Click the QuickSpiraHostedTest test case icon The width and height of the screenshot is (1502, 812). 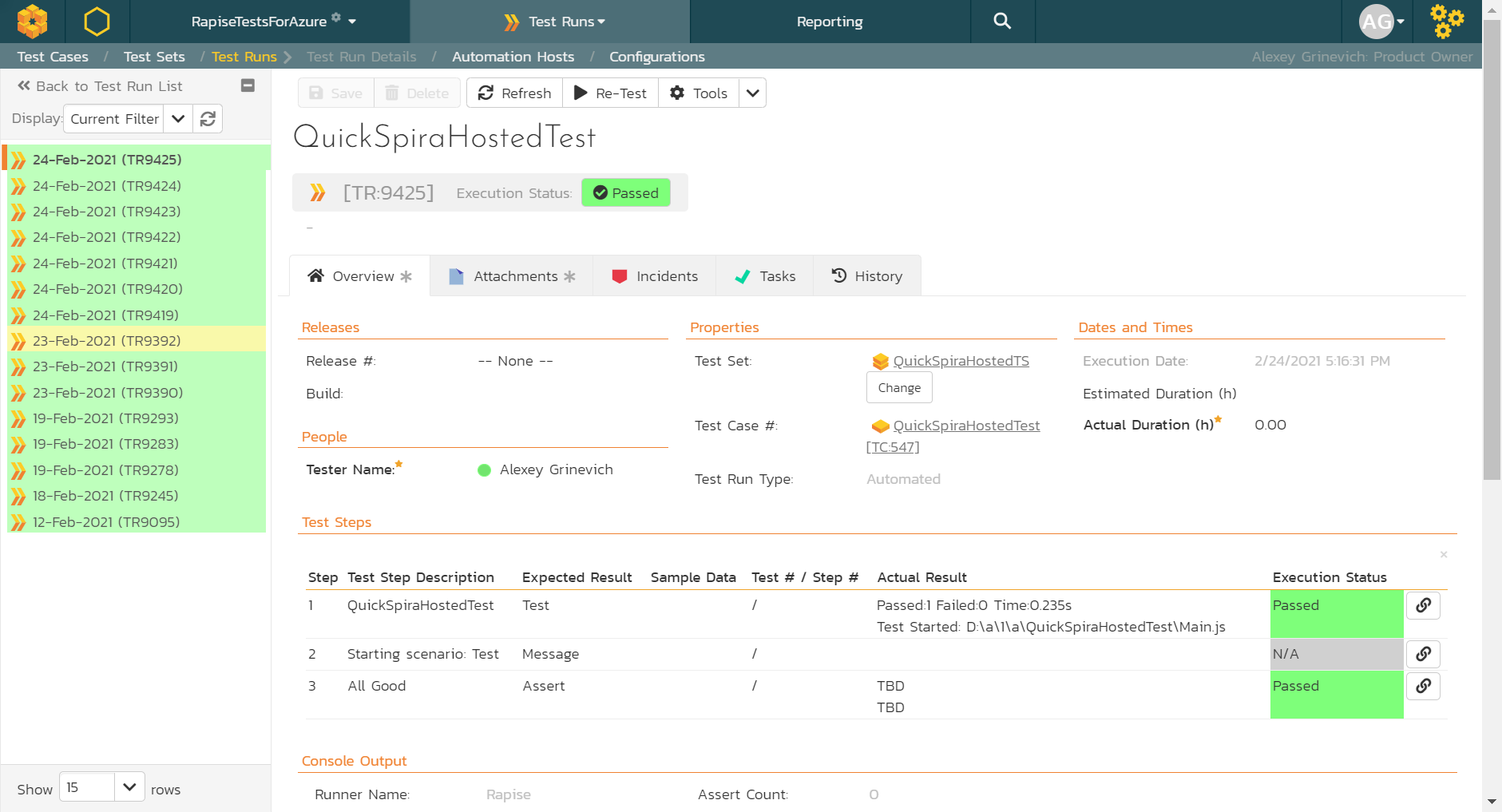click(881, 426)
